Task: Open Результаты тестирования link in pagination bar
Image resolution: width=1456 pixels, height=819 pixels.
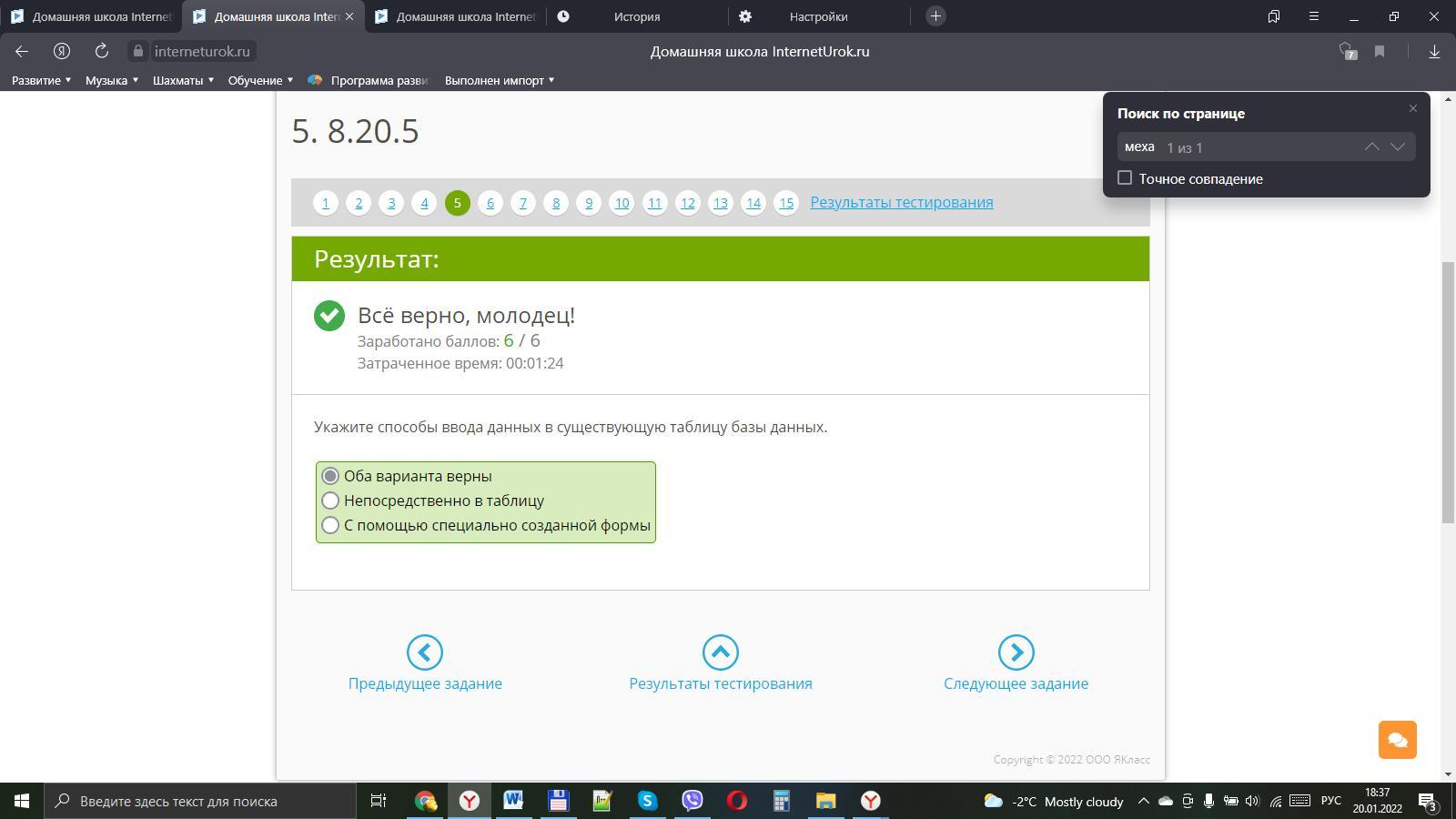Action: 902,202
